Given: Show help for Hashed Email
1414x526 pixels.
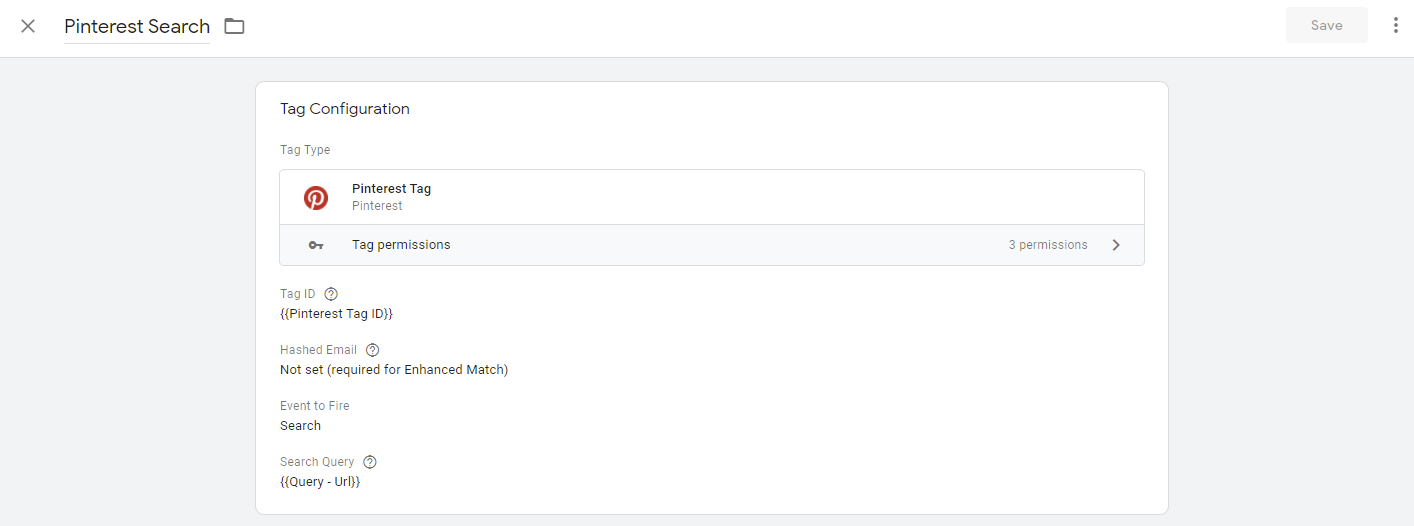Looking at the screenshot, I should coord(373,350).
